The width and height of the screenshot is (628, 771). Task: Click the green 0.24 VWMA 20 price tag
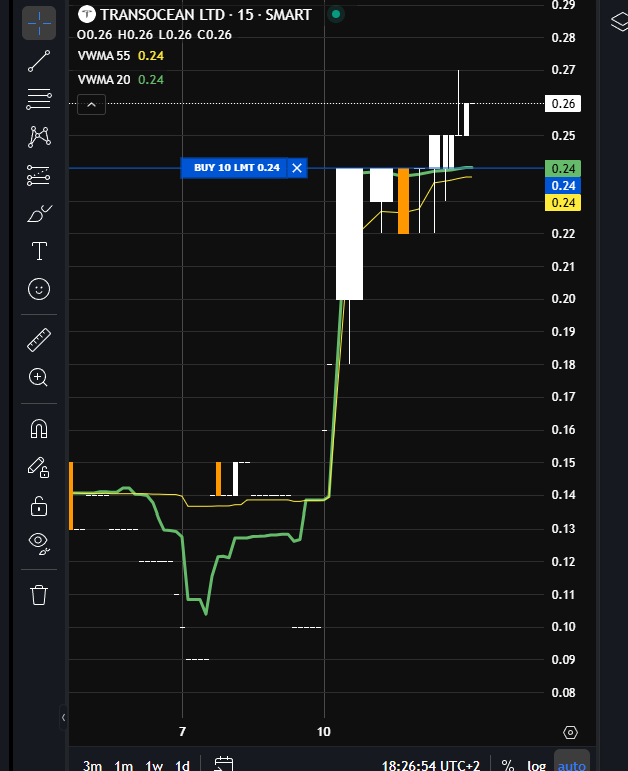click(x=563, y=169)
